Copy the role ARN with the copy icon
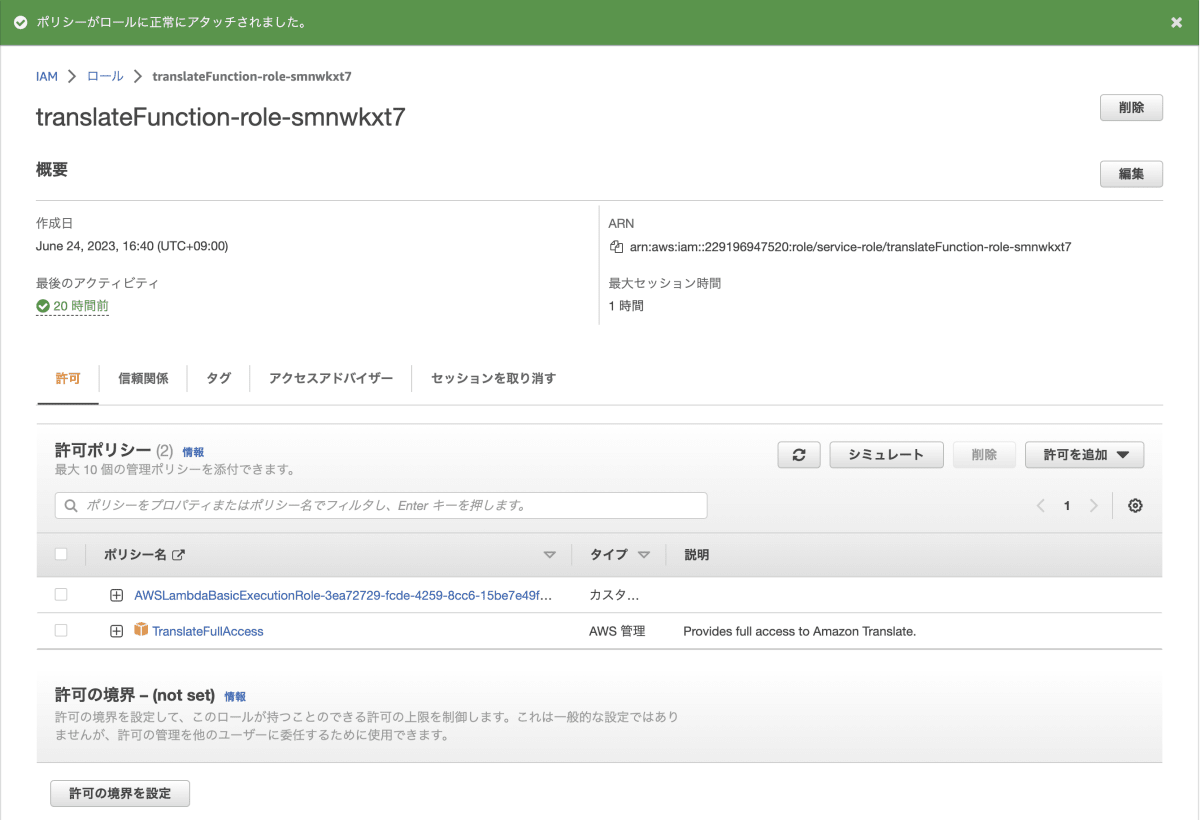The height and width of the screenshot is (820, 1200). (616, 246)
